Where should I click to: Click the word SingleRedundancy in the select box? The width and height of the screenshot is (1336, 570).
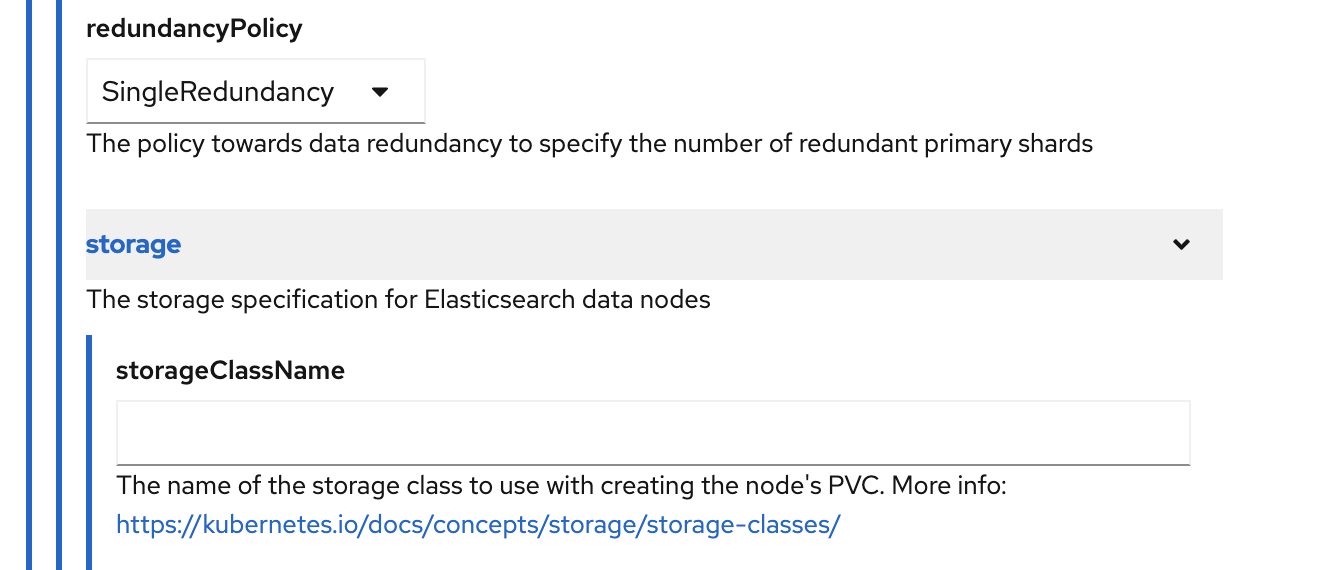point(217,92)
